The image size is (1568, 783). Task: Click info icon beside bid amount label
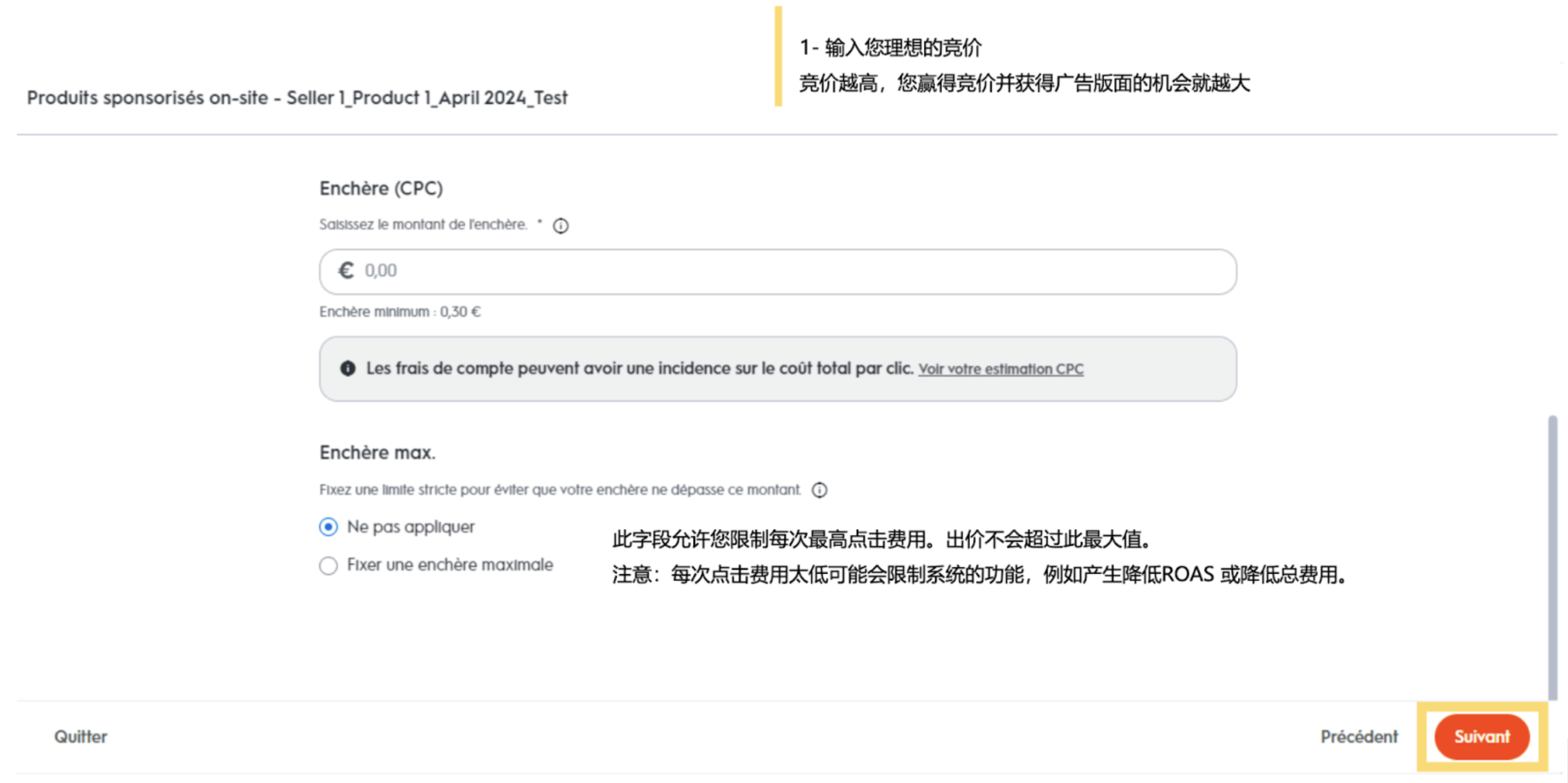click(560, 226)
